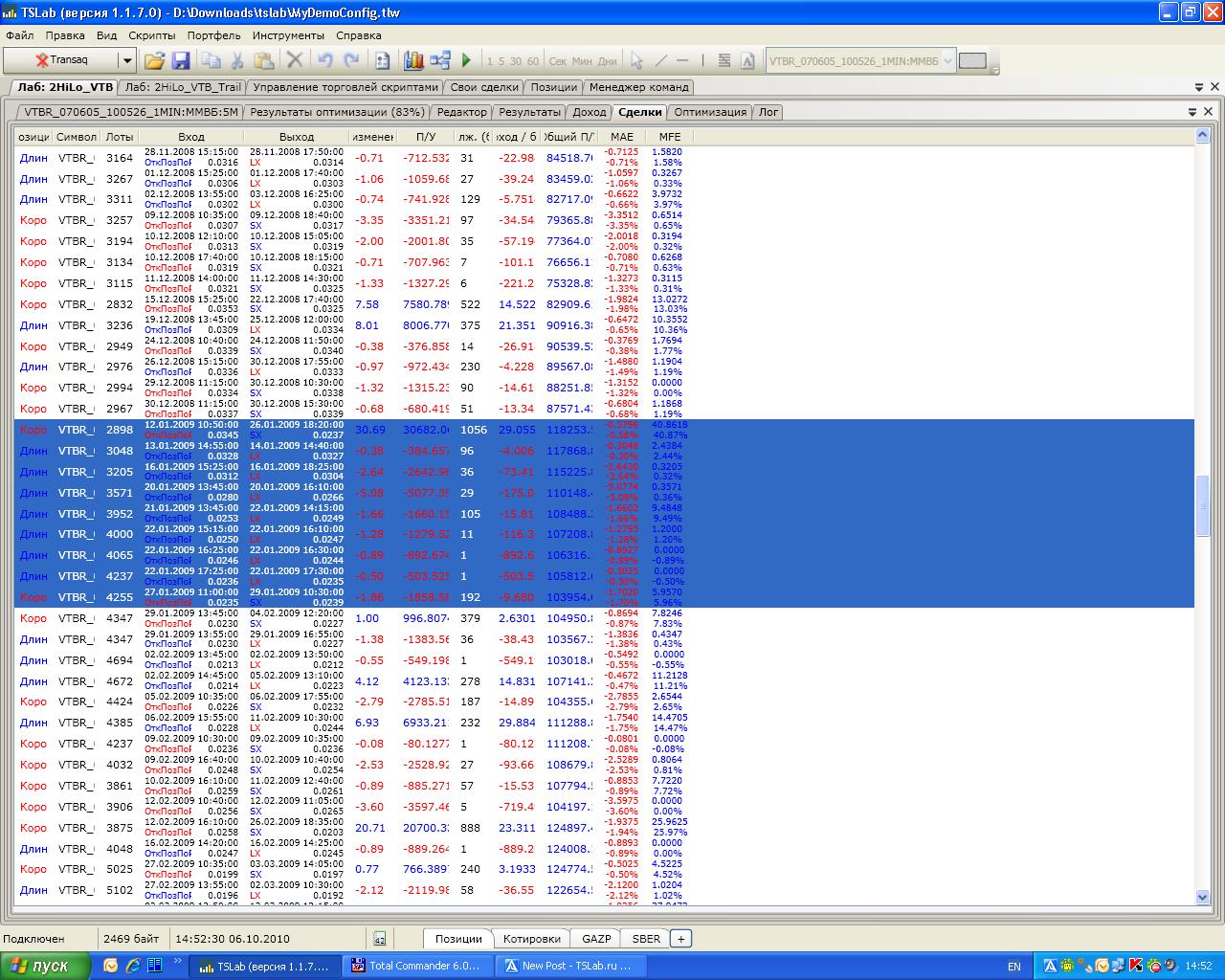Click the gray color box in toolbar

click(972, 60)
